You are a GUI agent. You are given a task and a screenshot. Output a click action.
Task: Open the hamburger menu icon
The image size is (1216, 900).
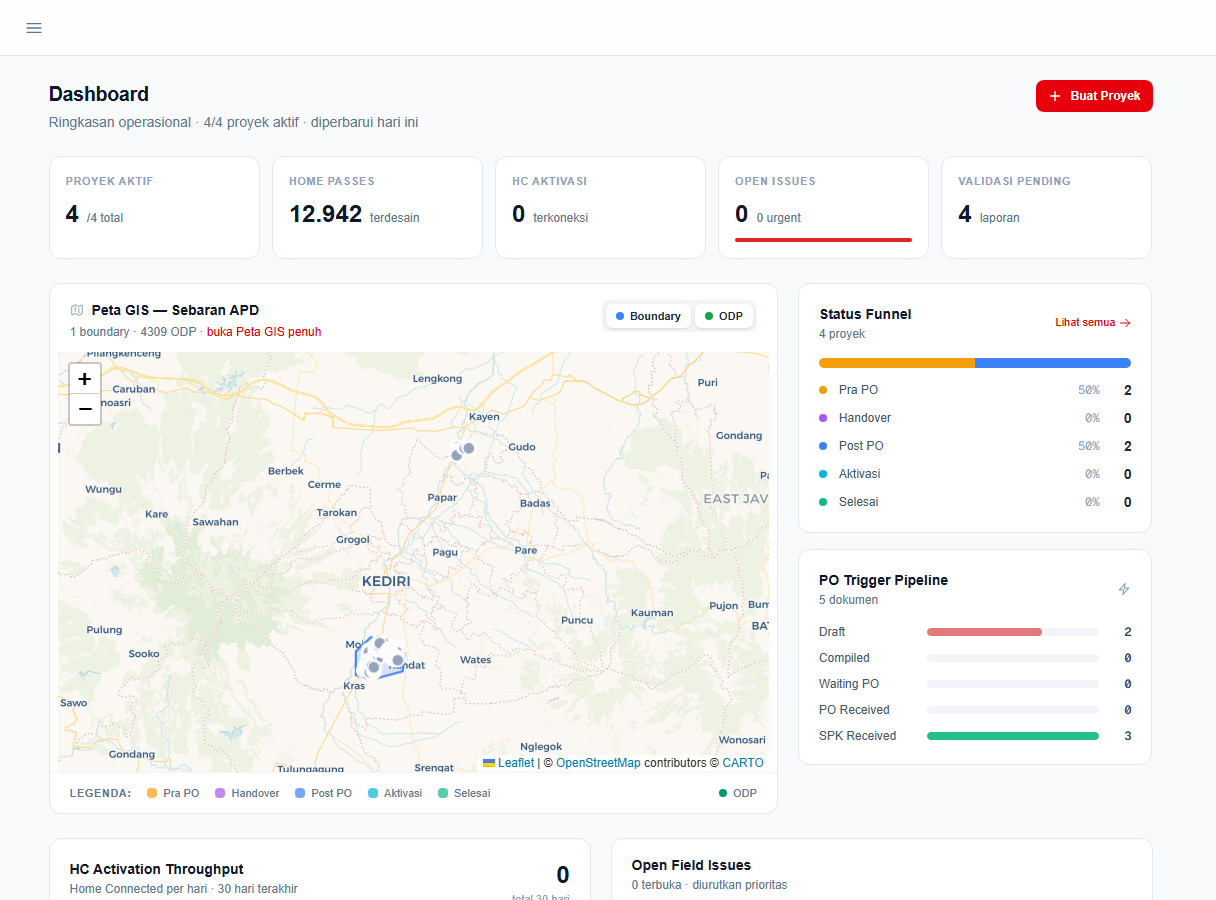coord(34,28)
